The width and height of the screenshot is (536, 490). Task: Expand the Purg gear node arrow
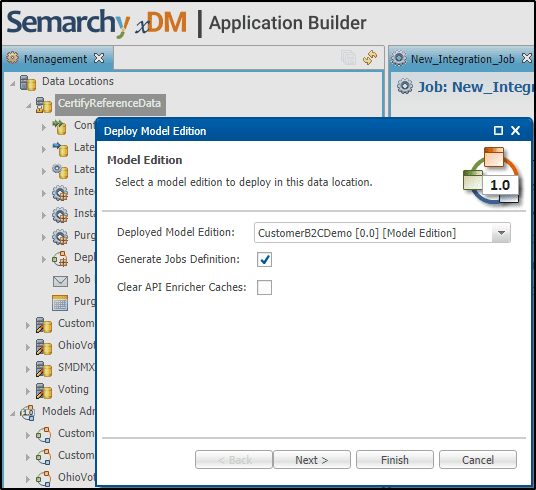tap(43, 237)
